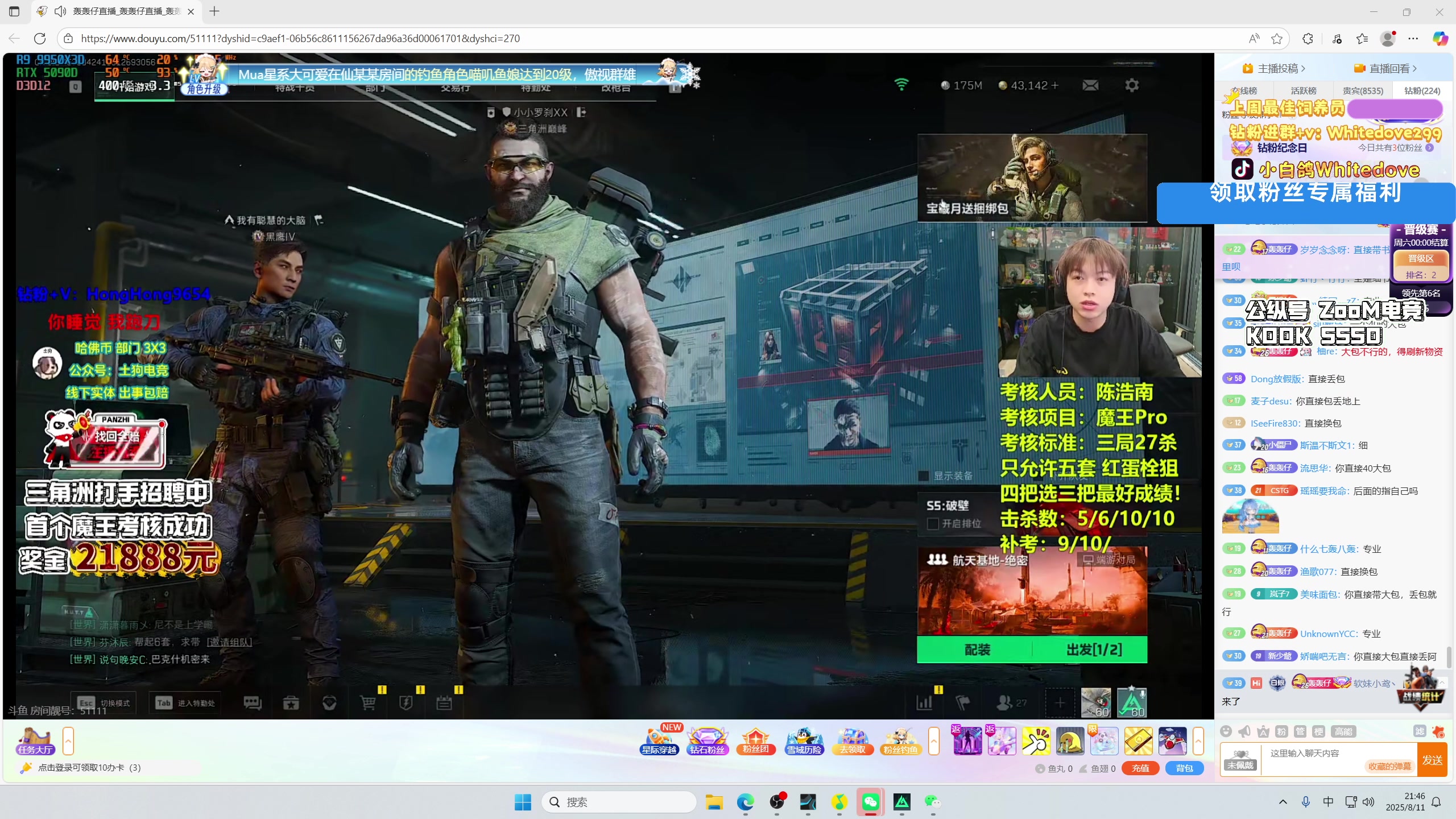Open browser extensions puzzle icon

(1308, 38)
